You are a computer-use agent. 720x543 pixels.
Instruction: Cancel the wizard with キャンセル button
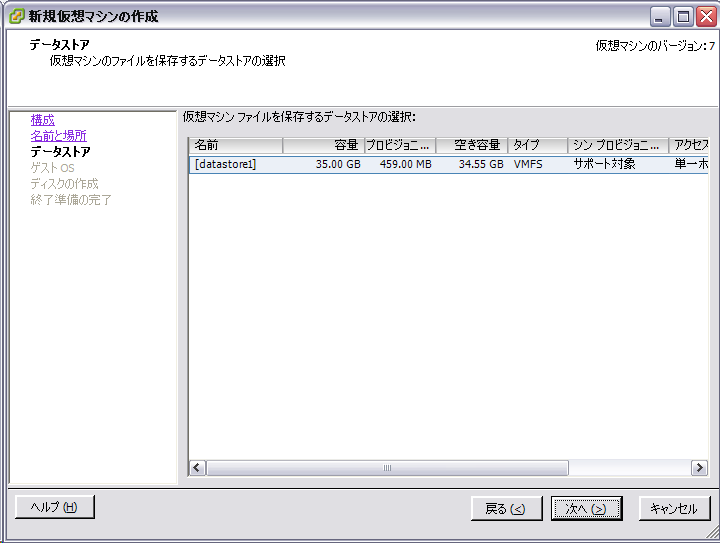(674, 508)
